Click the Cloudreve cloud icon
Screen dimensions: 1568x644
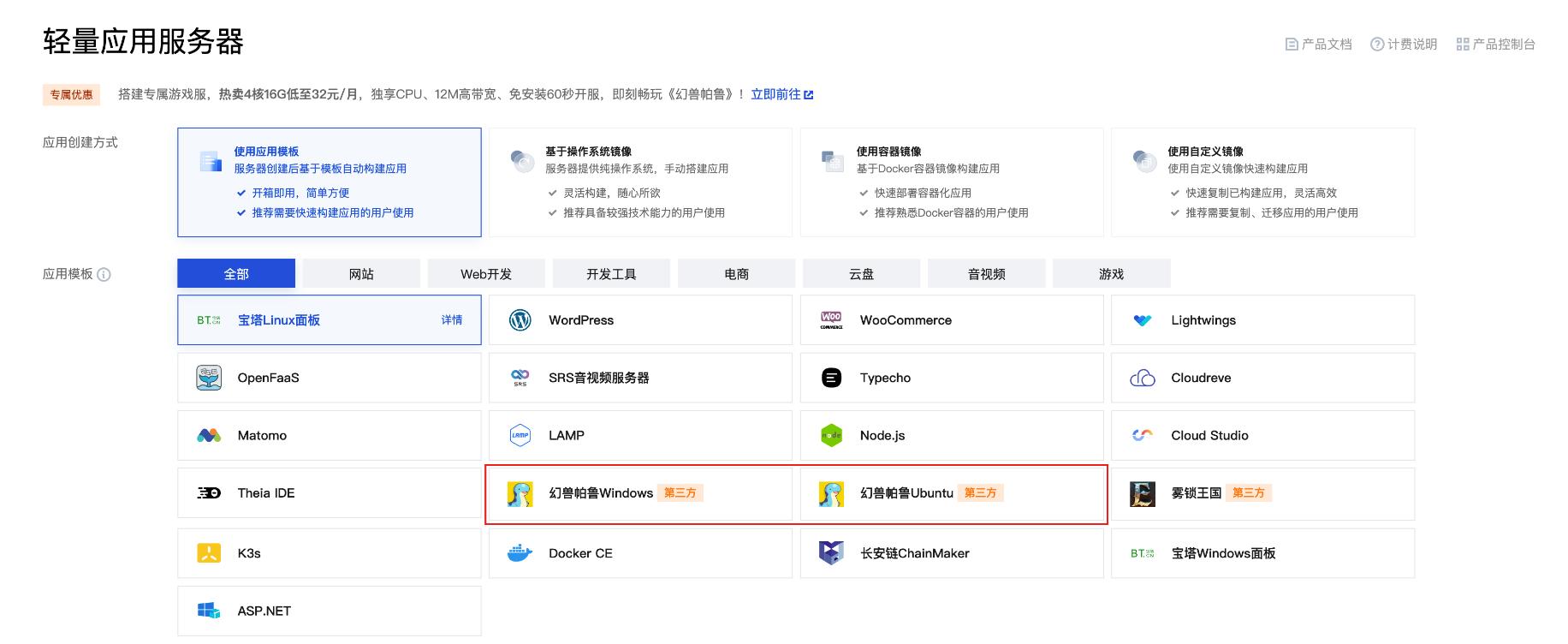(x=1143, y=378)
